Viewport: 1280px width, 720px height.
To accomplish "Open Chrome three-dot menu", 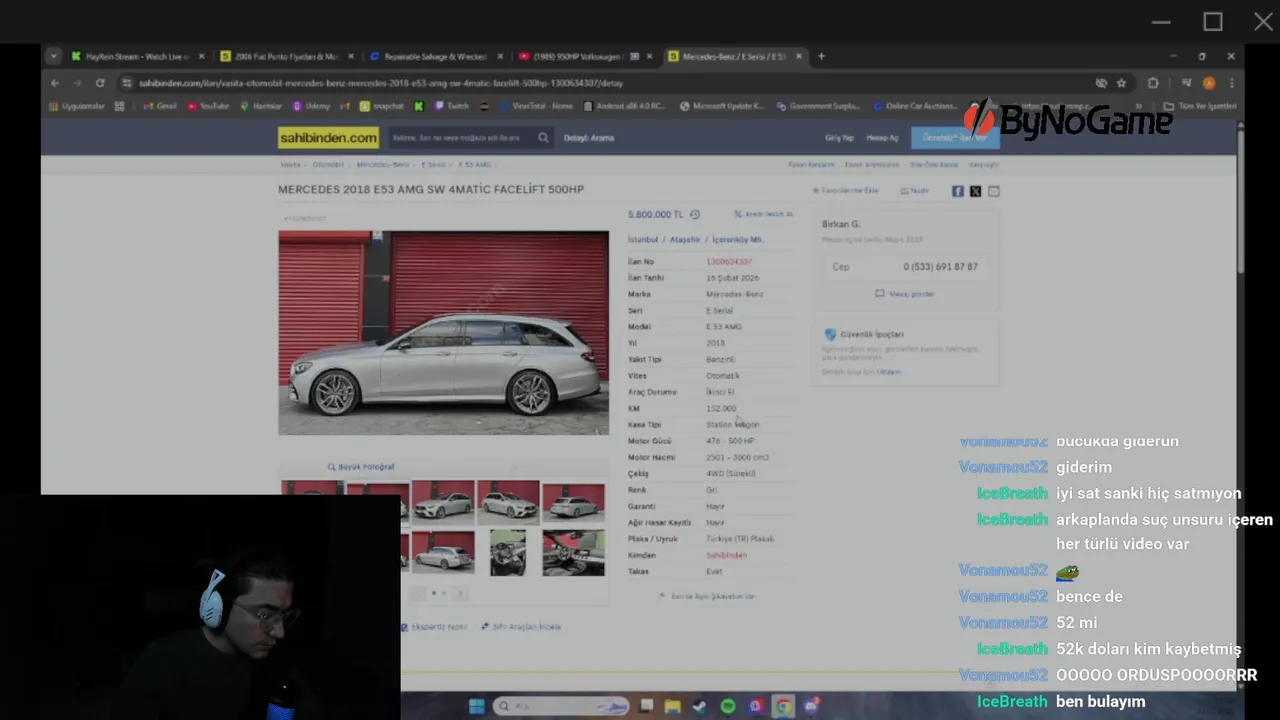I will point(1231,83).
